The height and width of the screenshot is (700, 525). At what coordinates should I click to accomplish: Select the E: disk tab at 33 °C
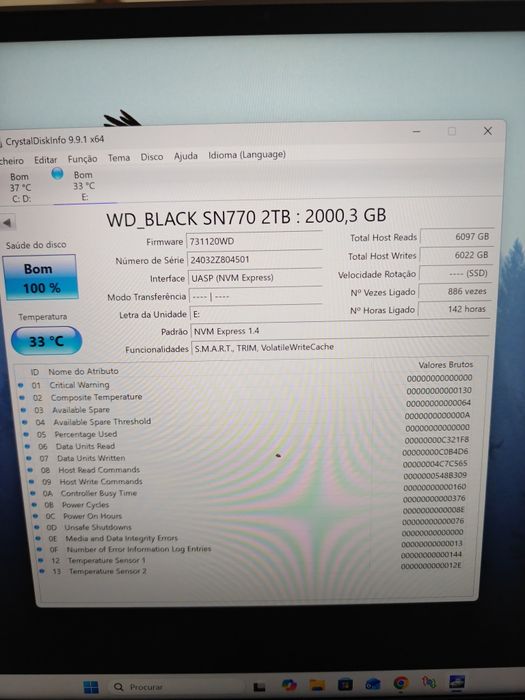pos(84,186)
